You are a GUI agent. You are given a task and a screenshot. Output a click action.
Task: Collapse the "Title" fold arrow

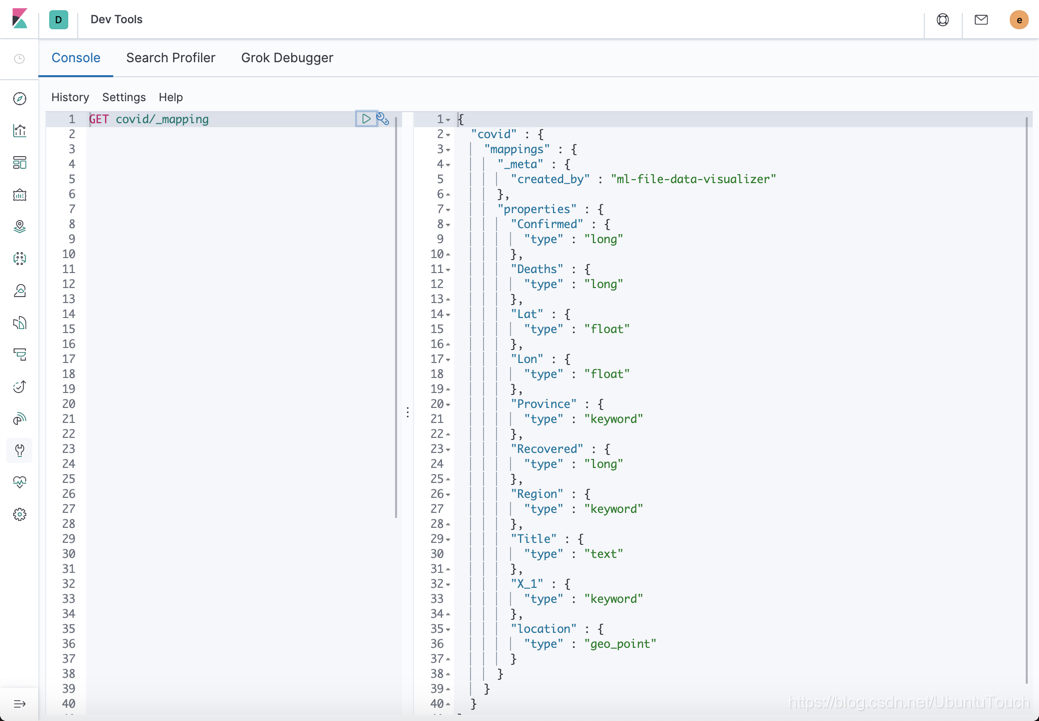448,539
